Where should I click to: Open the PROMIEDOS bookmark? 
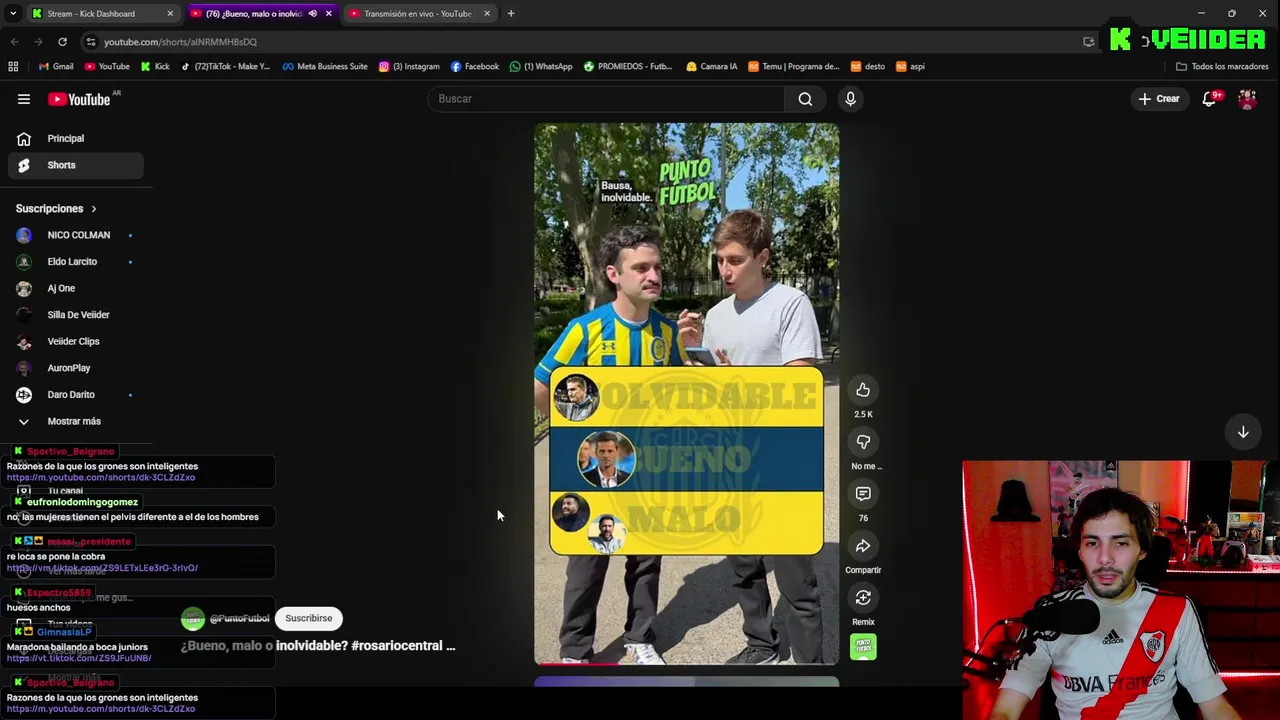click(628, 67)
